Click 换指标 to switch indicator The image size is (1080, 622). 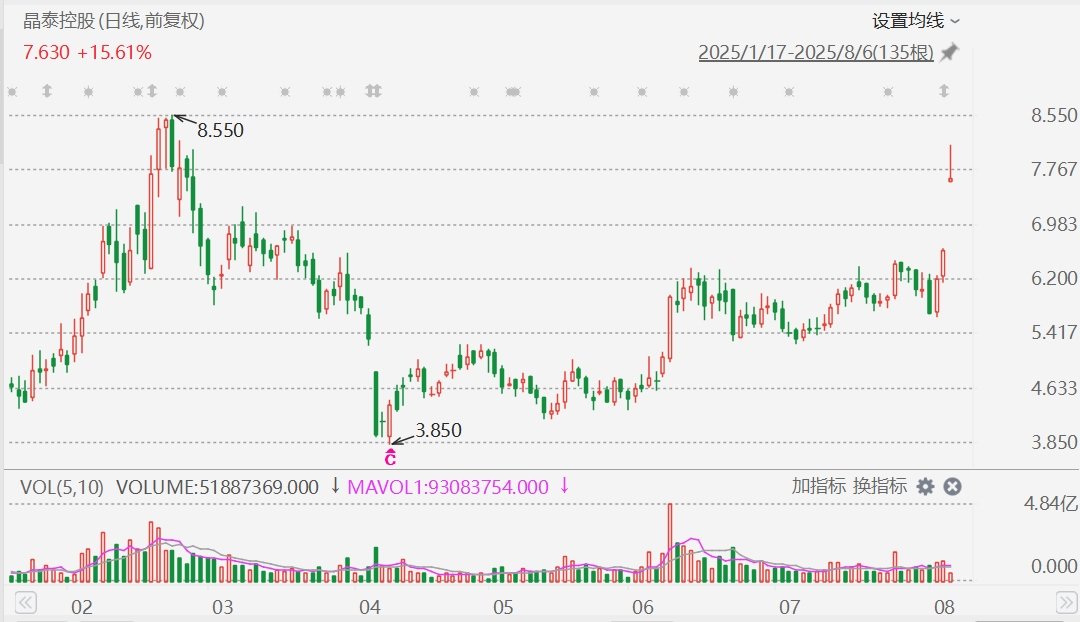tap(879, 486)
